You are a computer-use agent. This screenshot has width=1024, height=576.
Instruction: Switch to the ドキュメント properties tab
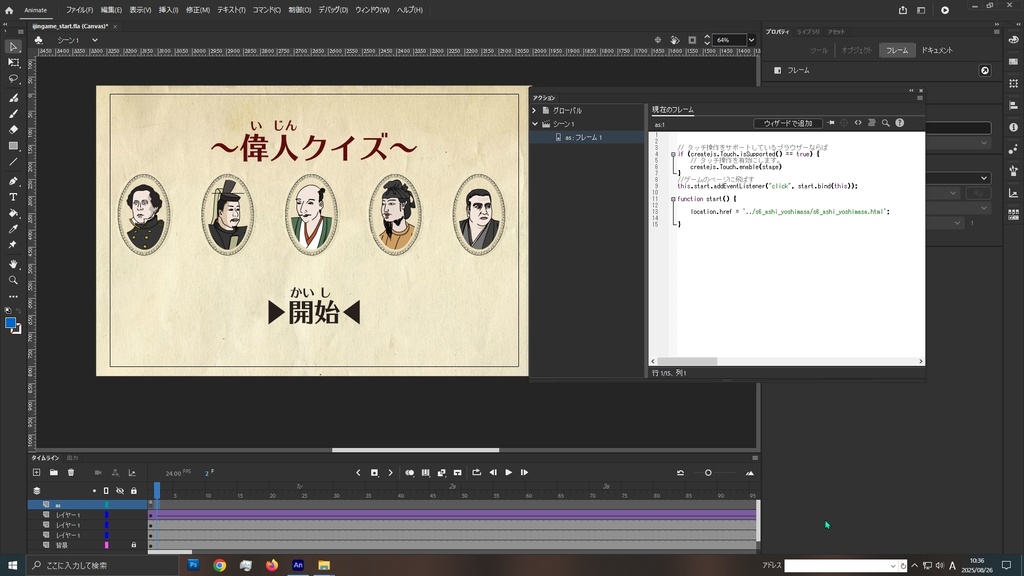tap(937, 50)
